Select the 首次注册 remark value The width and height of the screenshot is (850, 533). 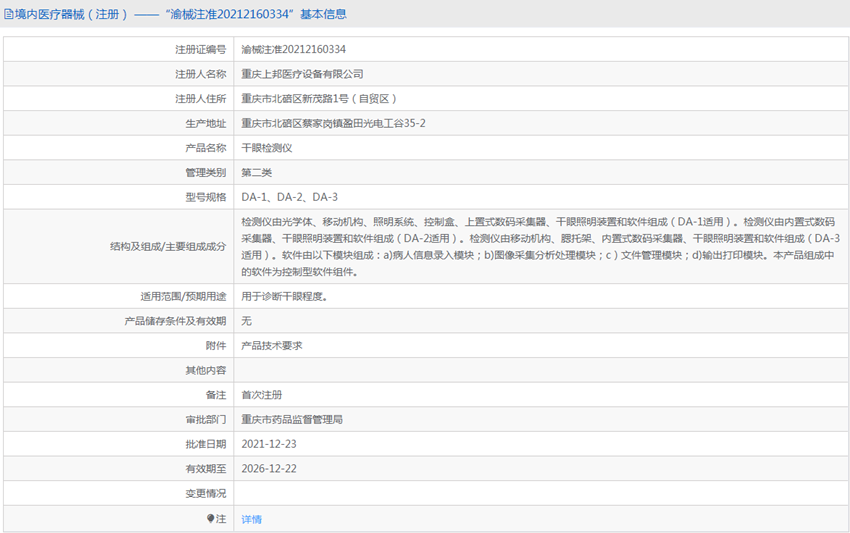point(261,395)
